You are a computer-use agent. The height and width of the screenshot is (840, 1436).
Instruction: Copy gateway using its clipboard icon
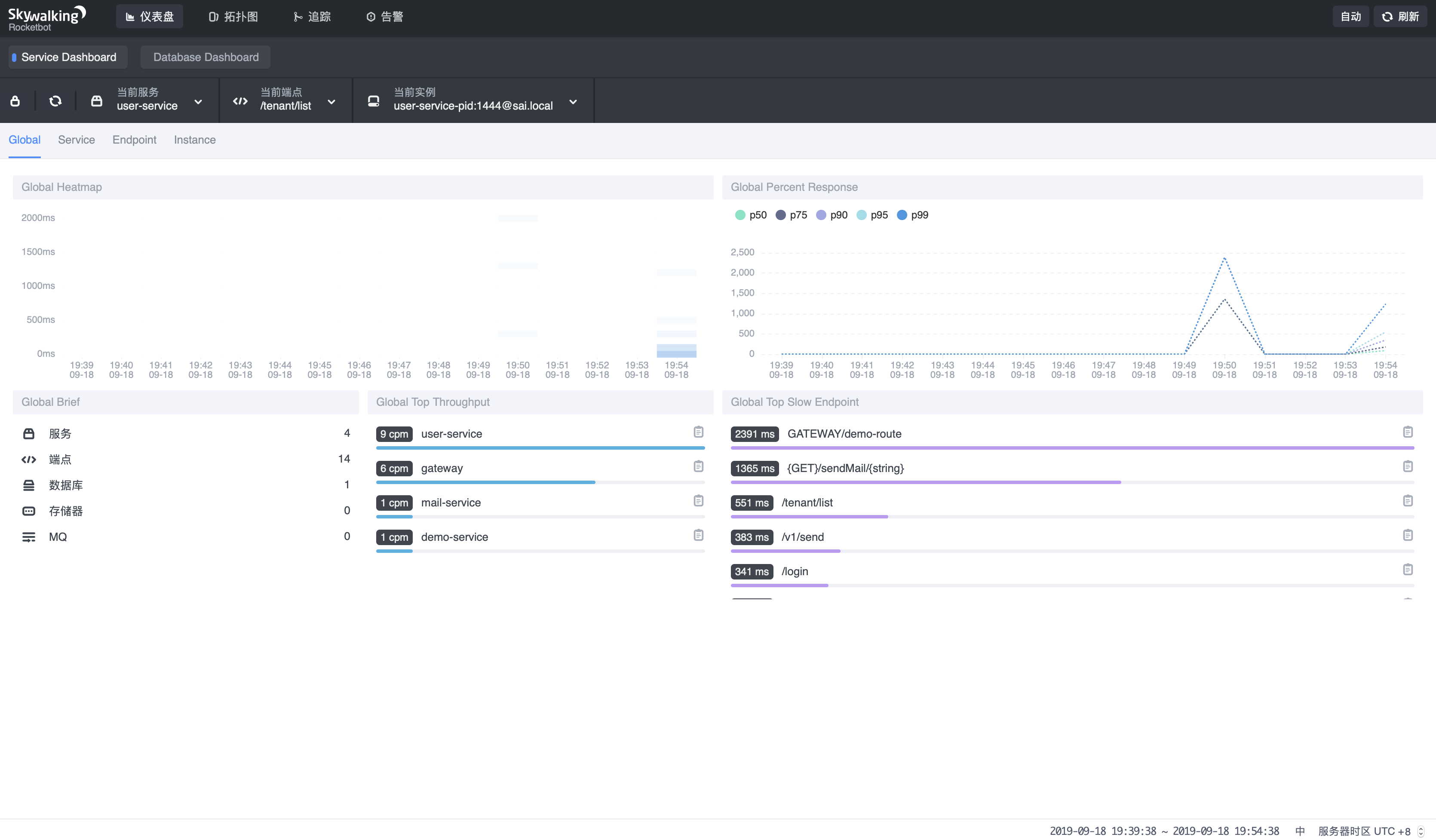pos(698,466)
